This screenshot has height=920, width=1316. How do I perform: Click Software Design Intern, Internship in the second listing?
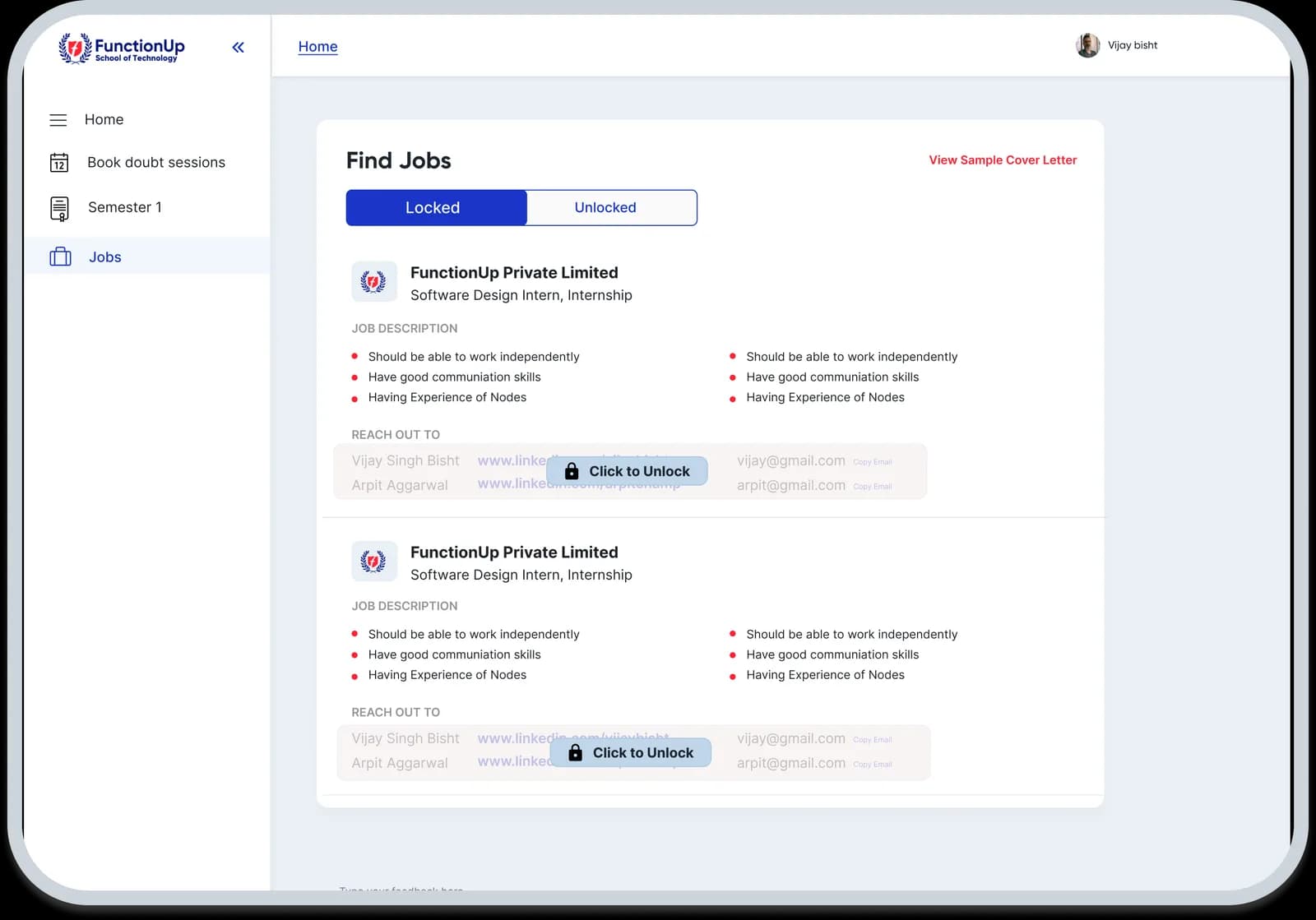click(x=521, y=575)
